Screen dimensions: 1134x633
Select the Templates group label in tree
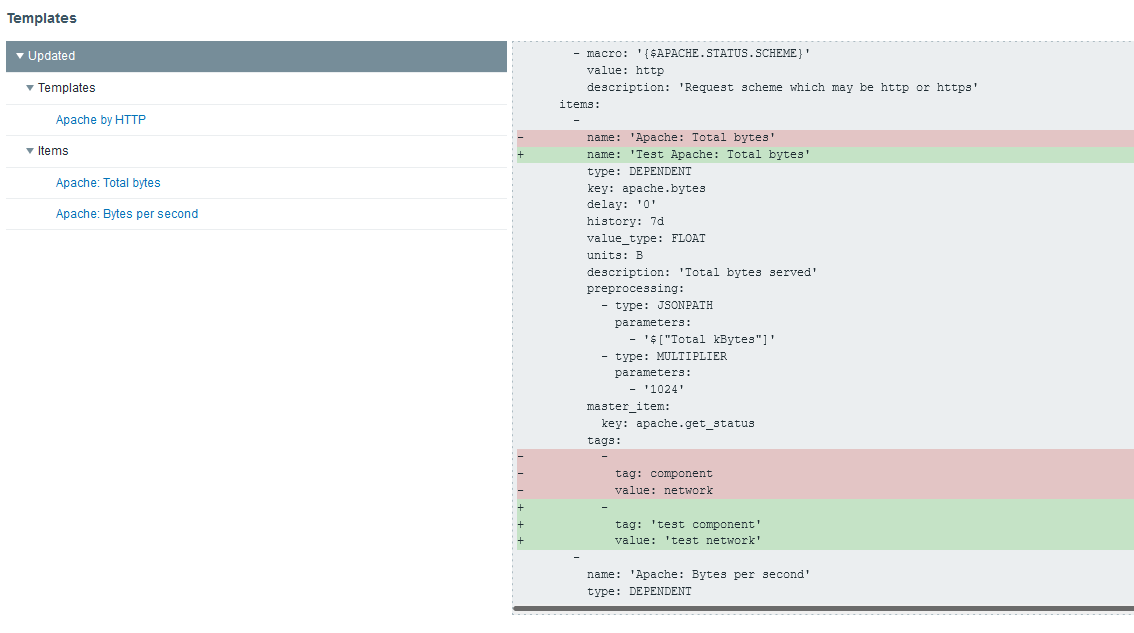coord(67,88)
